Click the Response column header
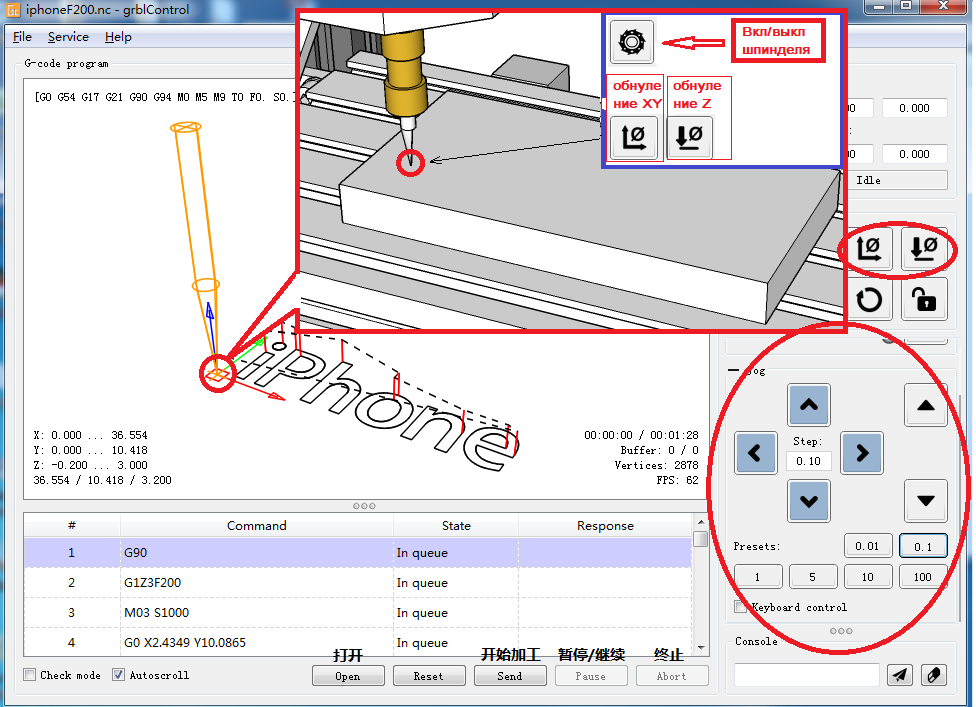This screenshot has width=976, height=707. point(605,526)
